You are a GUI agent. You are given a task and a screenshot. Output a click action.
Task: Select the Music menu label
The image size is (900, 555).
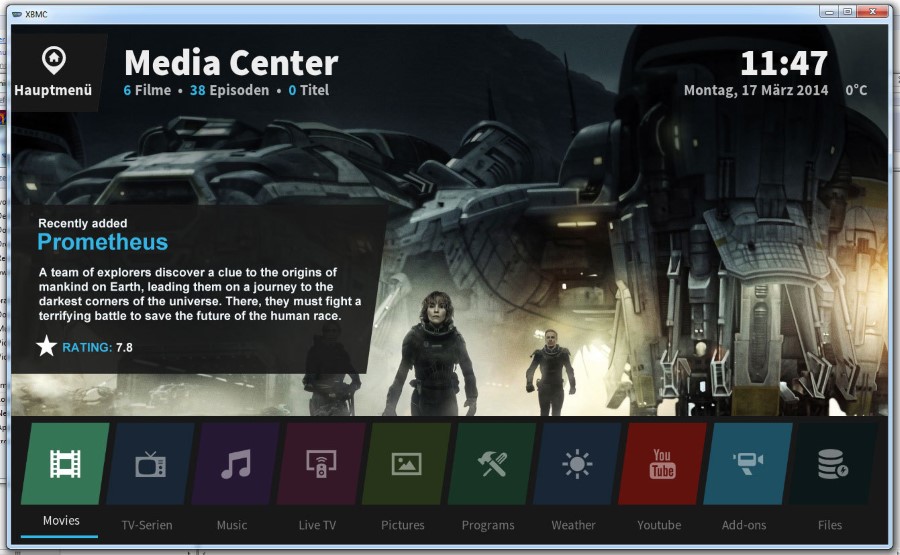click(x=232, y=525)
